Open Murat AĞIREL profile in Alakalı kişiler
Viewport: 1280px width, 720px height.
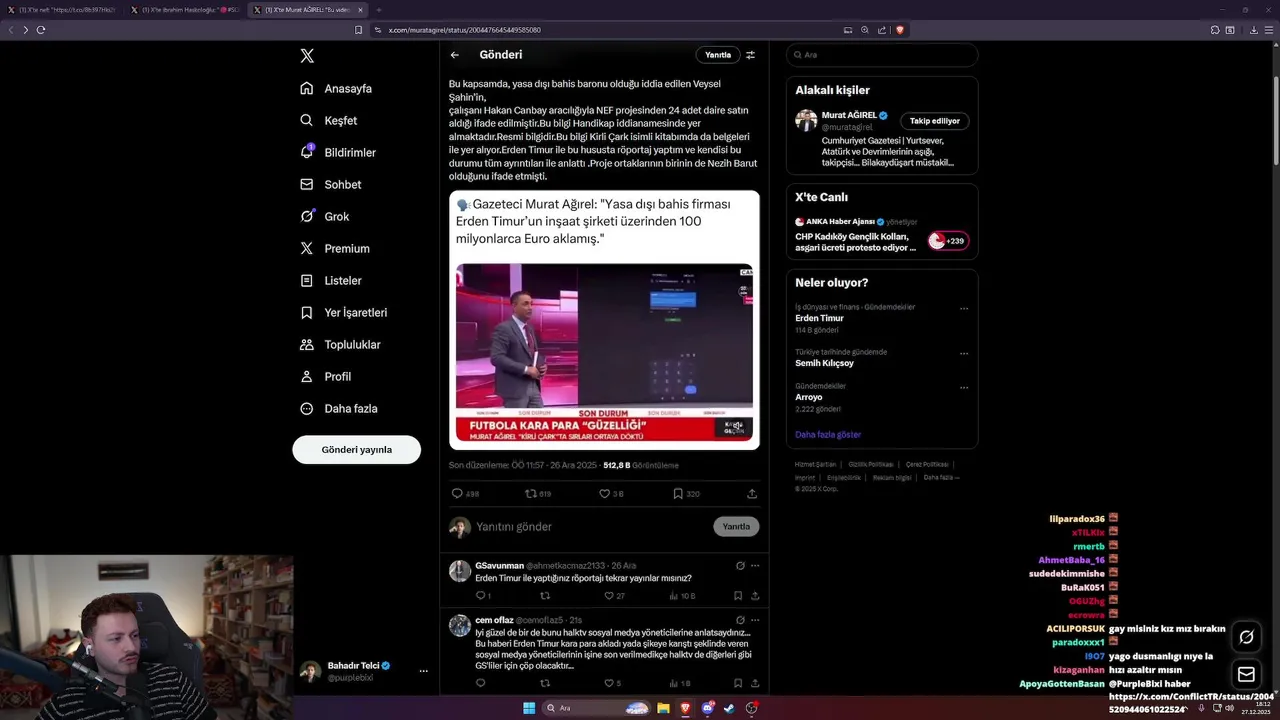pos(848,115)
